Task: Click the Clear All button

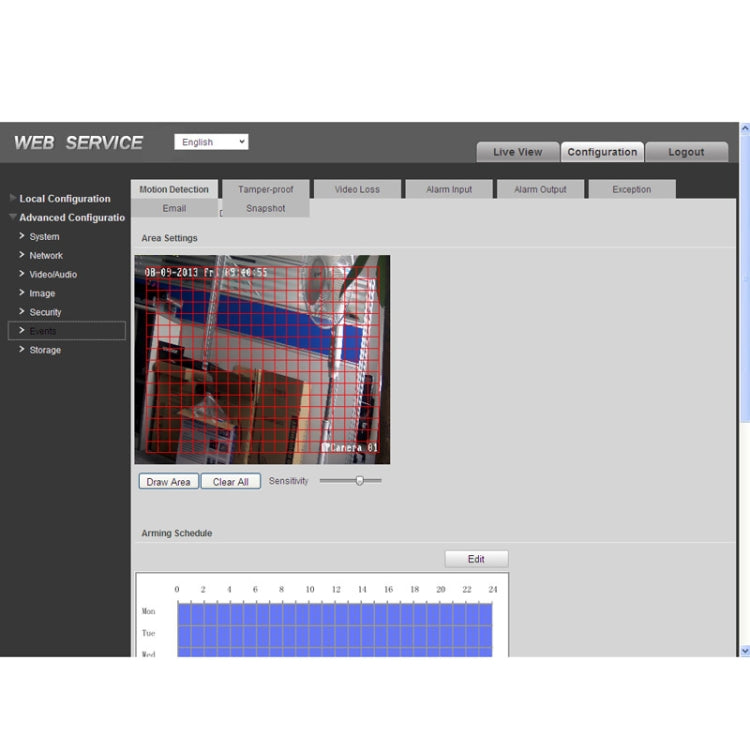Action: [x=231, y=482]
